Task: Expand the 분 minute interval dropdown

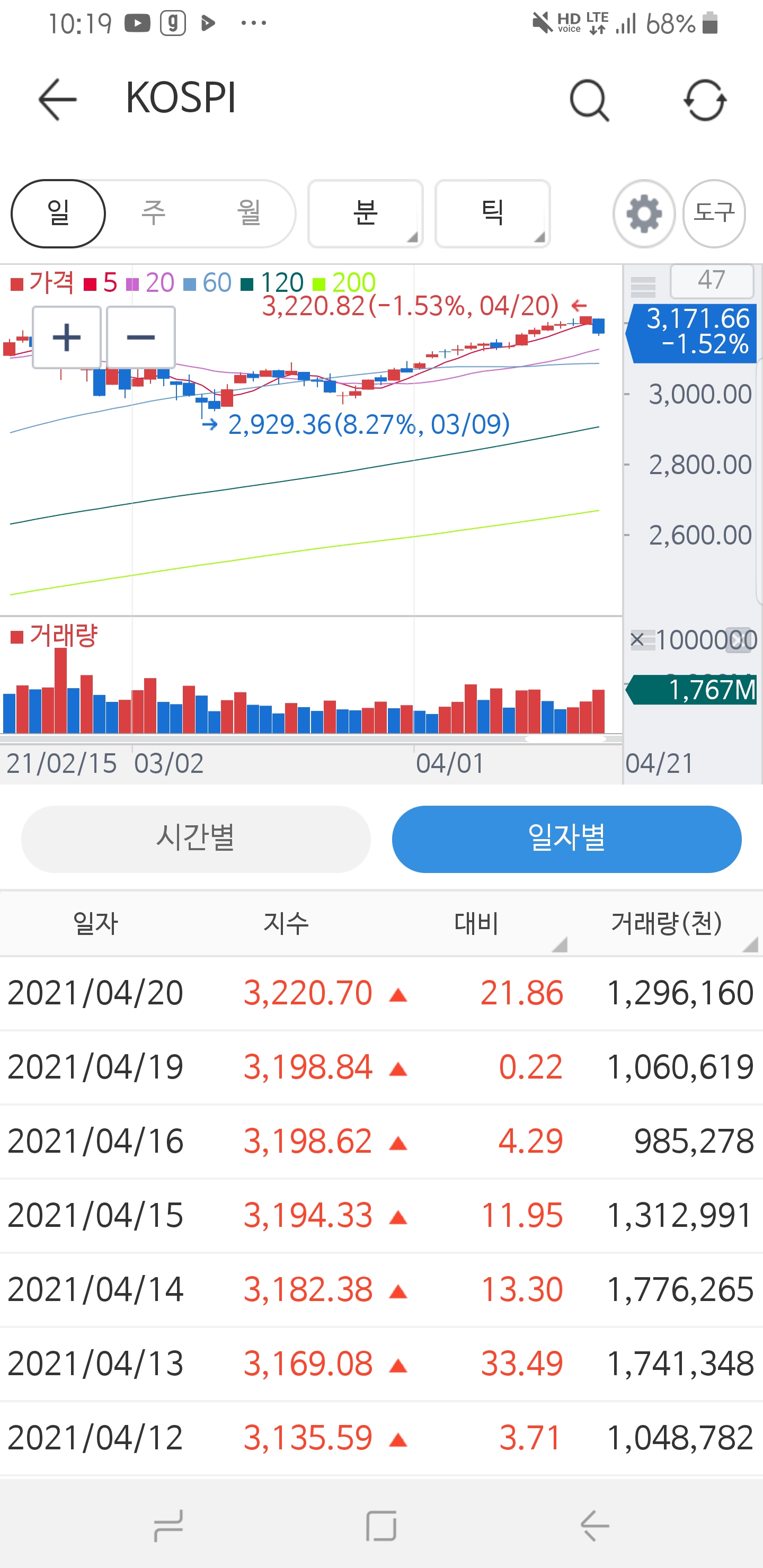Action: tap(366, 213)
